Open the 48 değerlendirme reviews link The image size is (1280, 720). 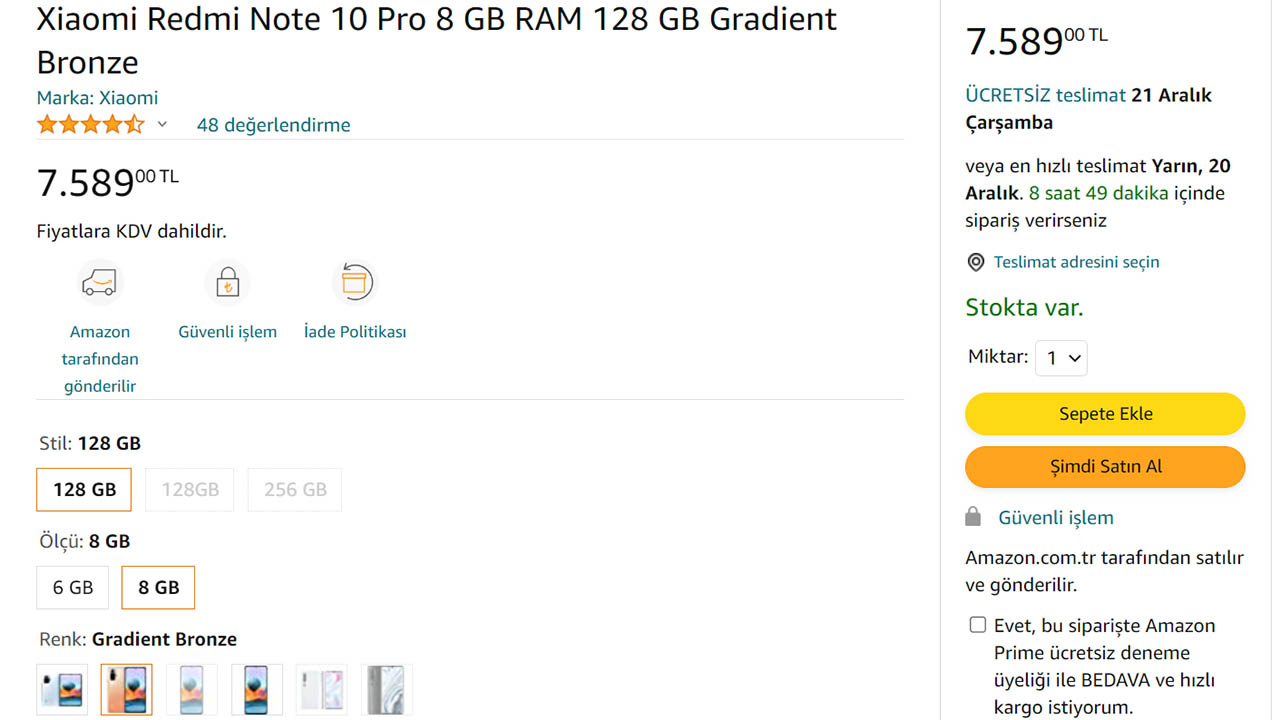pyautogui.click(x=273, y=125)
